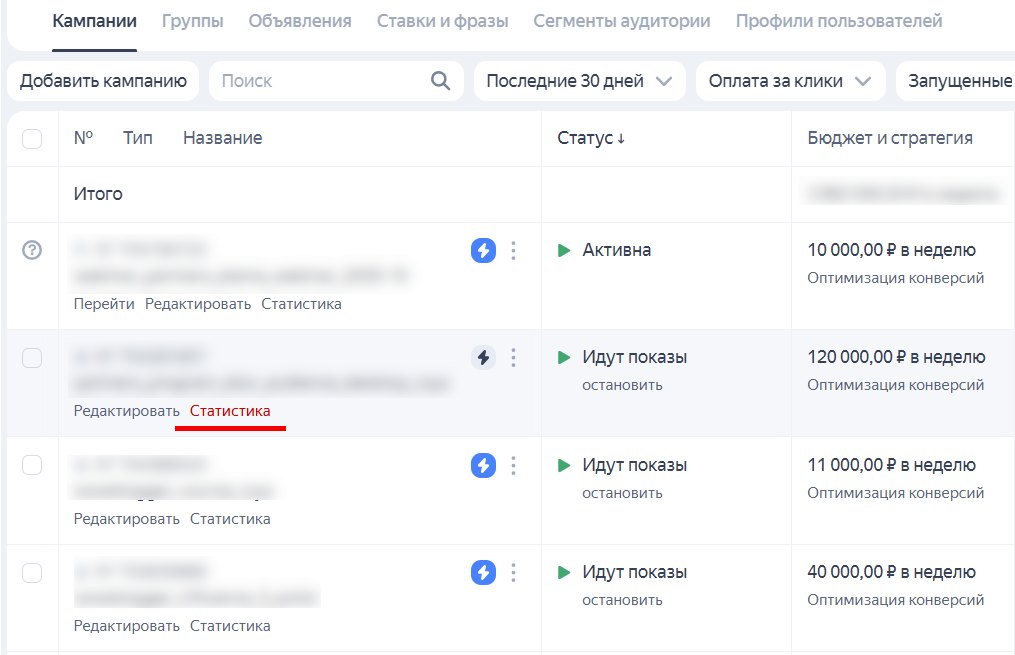Toggle the select-all campaigns checkbox
The height and width of the screenshot is (655, 1015).
pos(31,139)
